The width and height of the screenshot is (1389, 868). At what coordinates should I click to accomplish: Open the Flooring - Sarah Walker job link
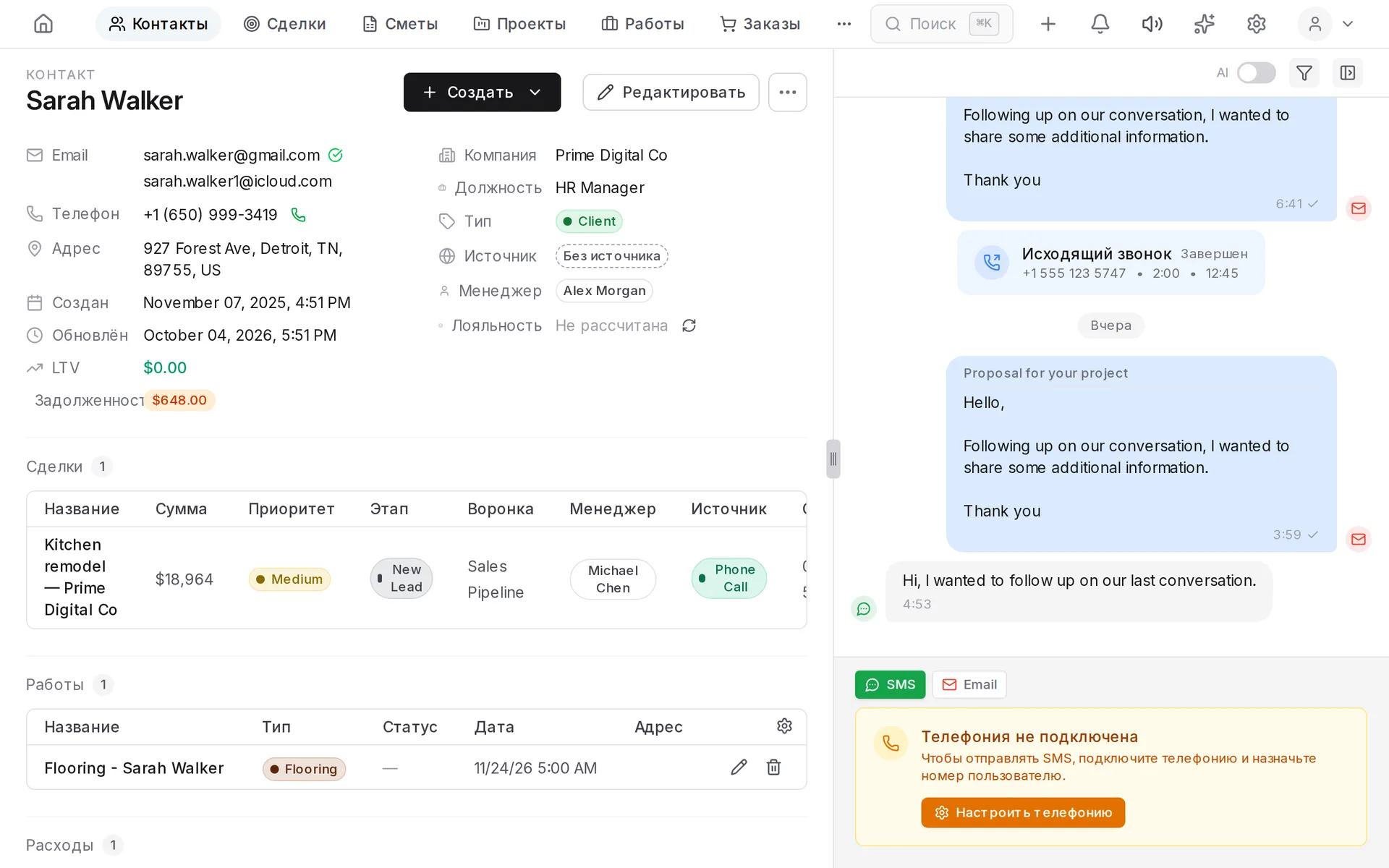pos(134,768)
